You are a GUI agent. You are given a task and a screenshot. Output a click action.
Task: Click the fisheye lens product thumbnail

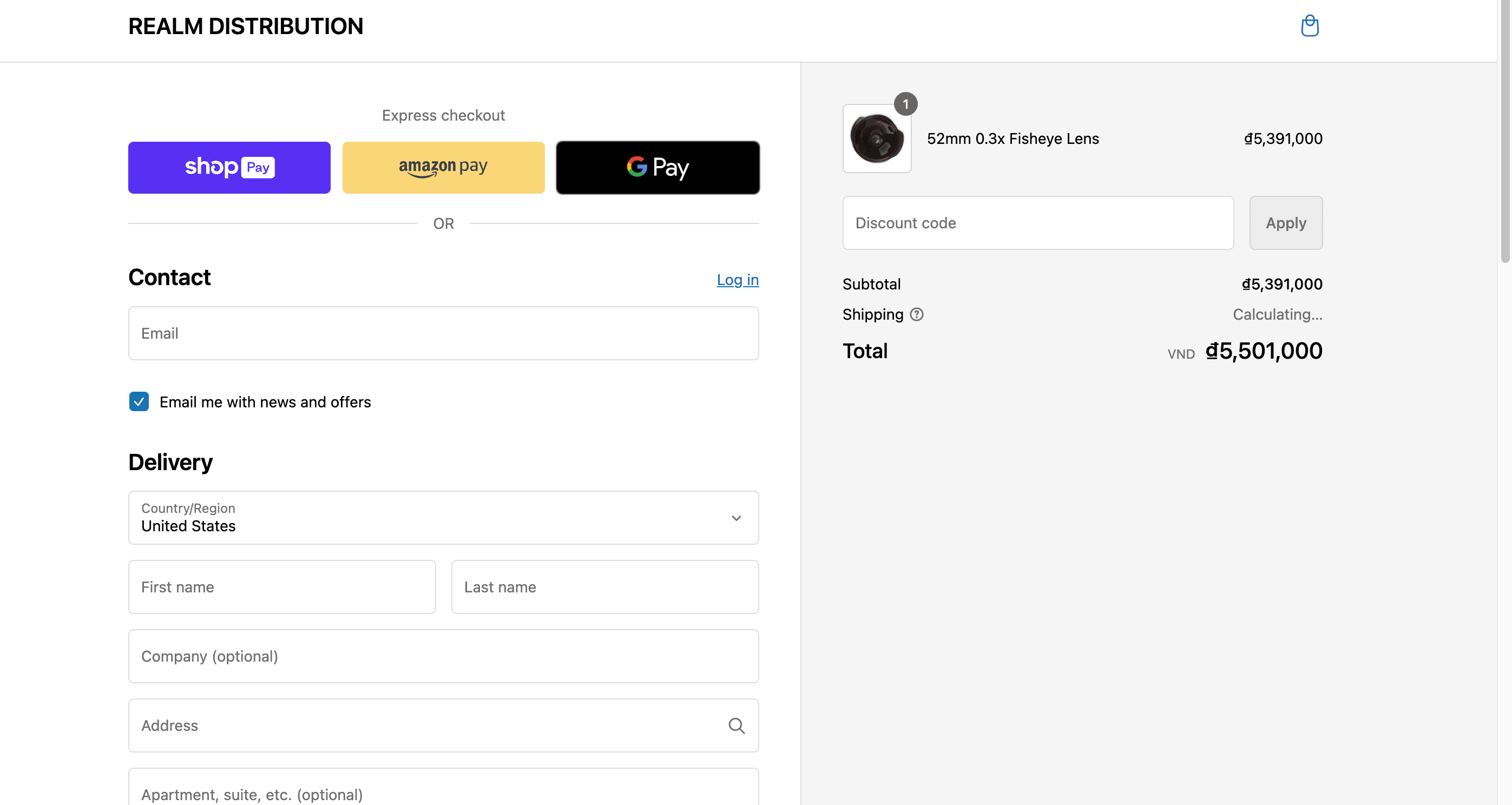[x=876, y=138]
